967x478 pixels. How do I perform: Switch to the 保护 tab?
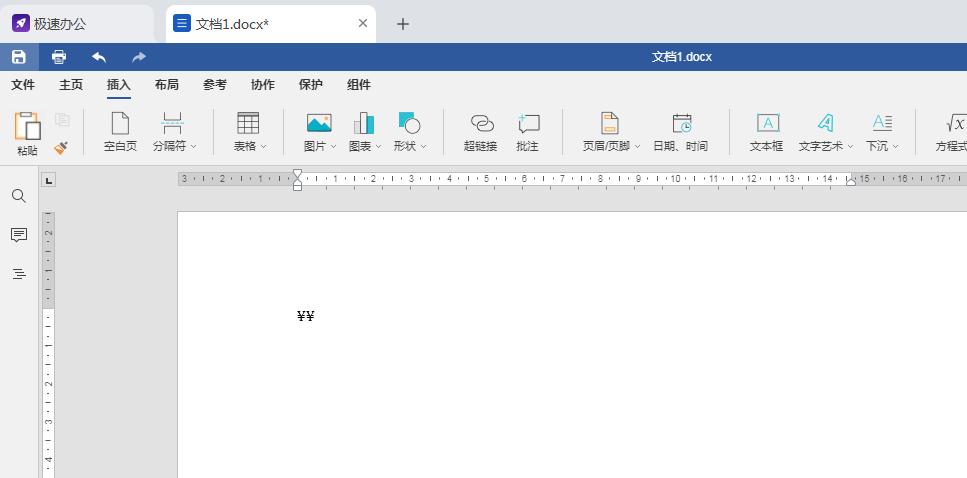coord(311,85)
